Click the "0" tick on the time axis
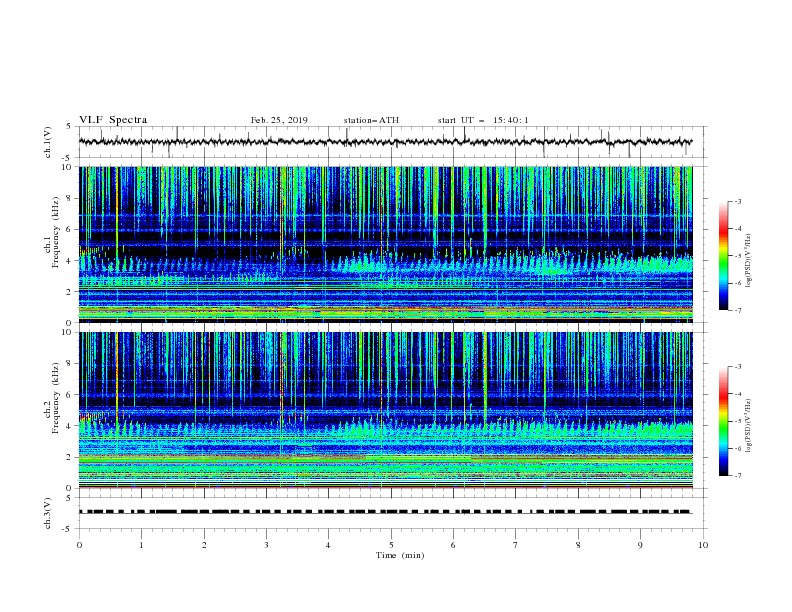 pos(79,545)
